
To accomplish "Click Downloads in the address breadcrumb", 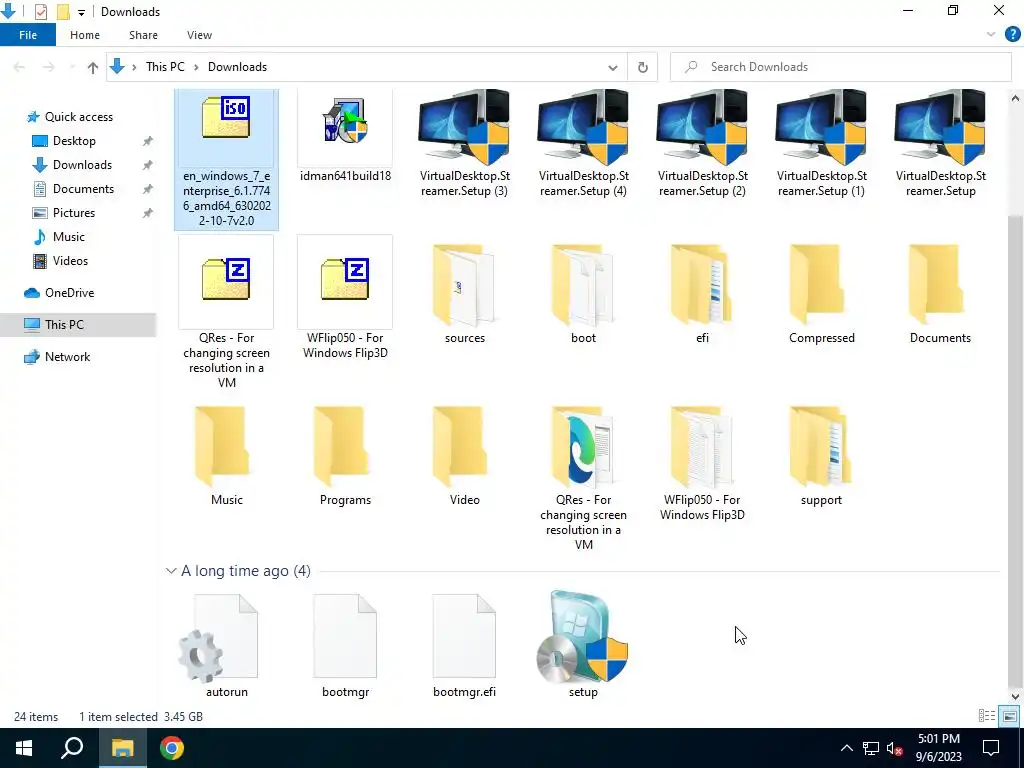I will 237,67.
